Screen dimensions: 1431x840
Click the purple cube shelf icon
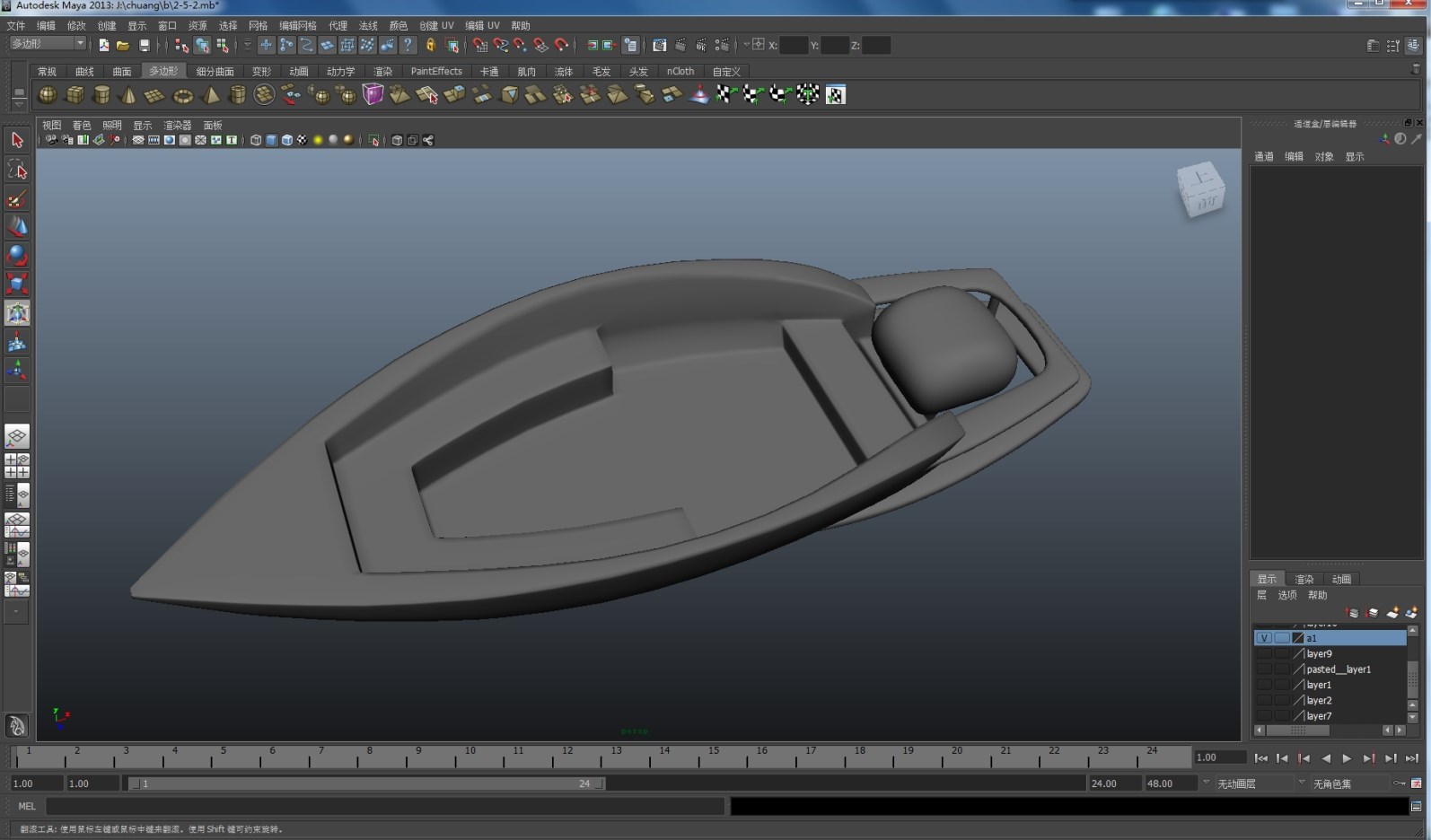373,94
